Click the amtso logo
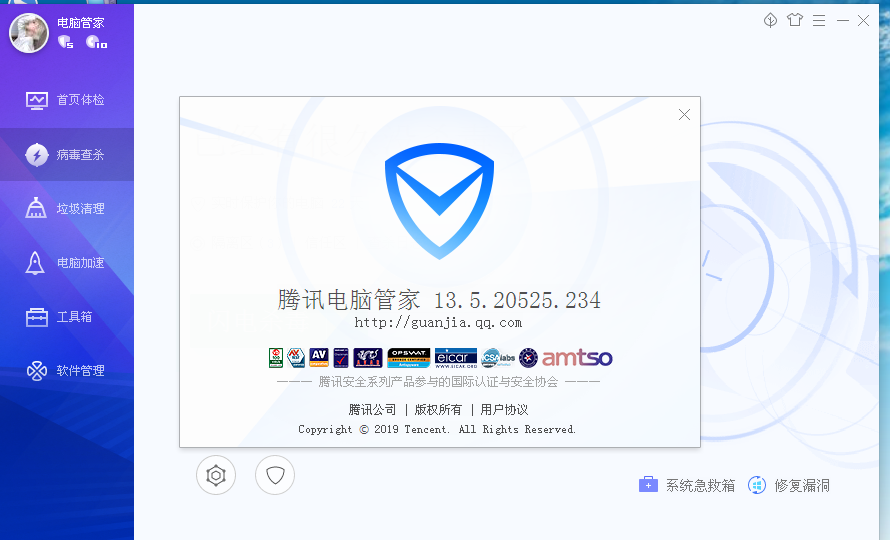Screen dimensions: 890x540 (x=577, y=358)
